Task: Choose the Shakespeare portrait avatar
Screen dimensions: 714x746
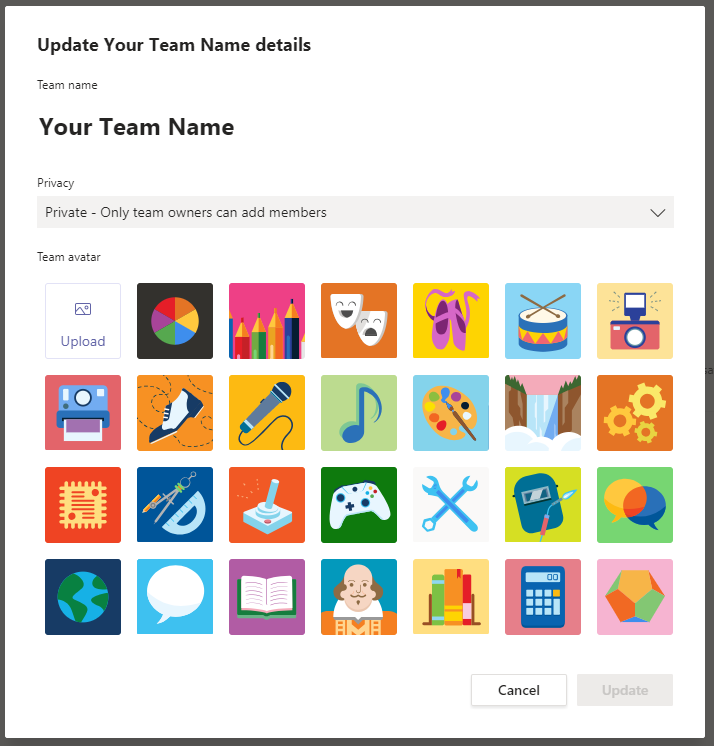Action: coord(359,597)
